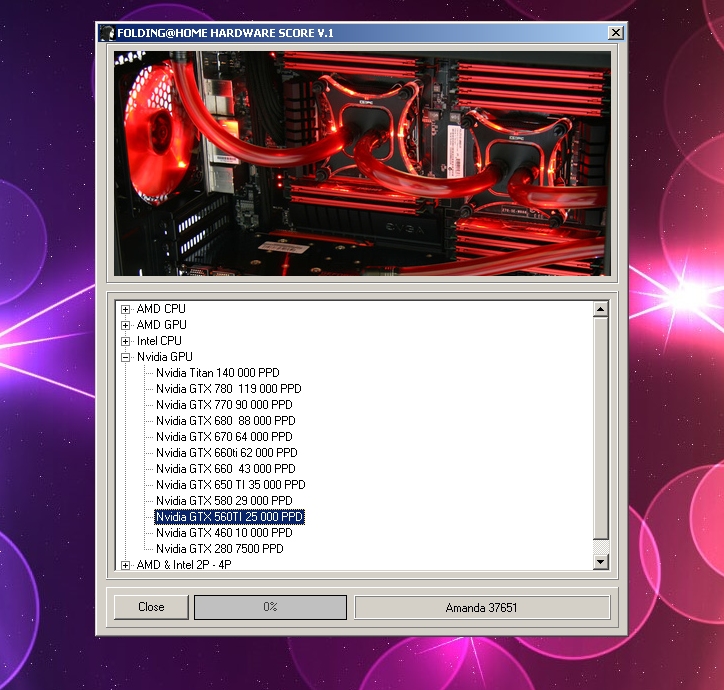
Task: Click the 0% progress bar
Action: coord(270,607)
